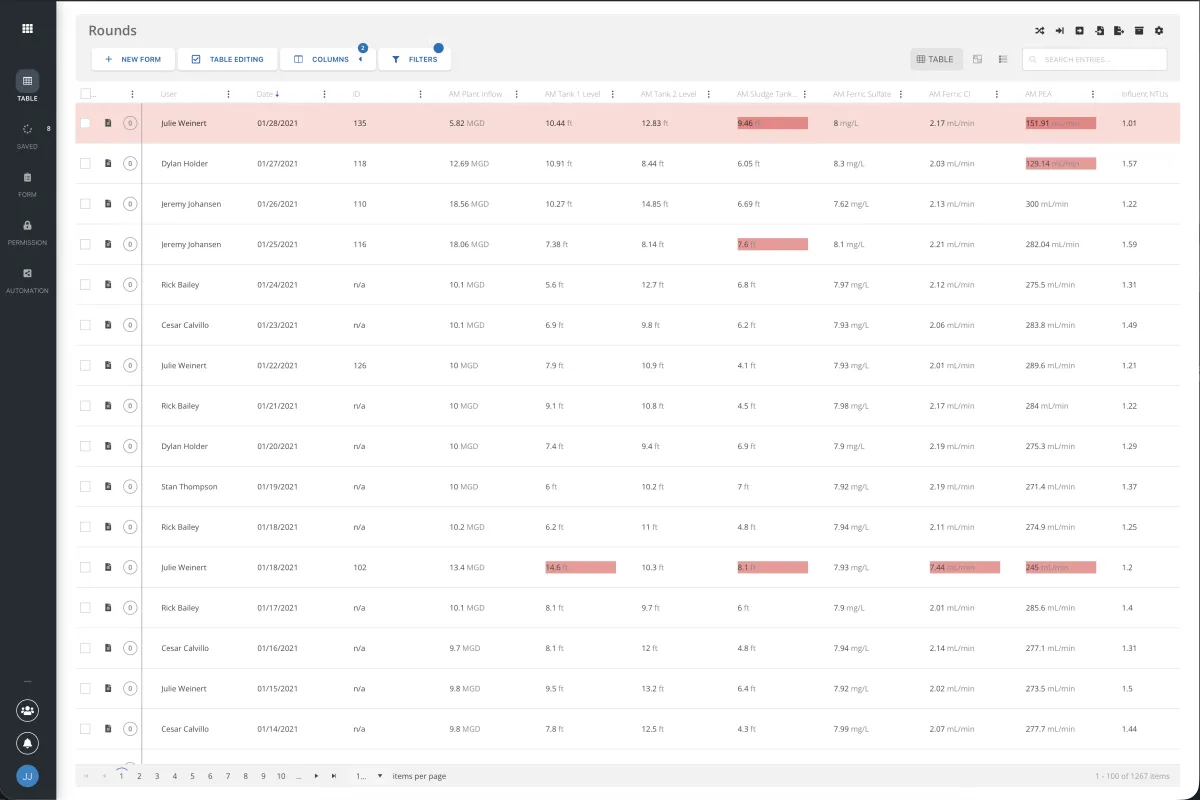Open the apps grid menu
This screenshot has height=800, width=1200.
(x=27, y=28)
